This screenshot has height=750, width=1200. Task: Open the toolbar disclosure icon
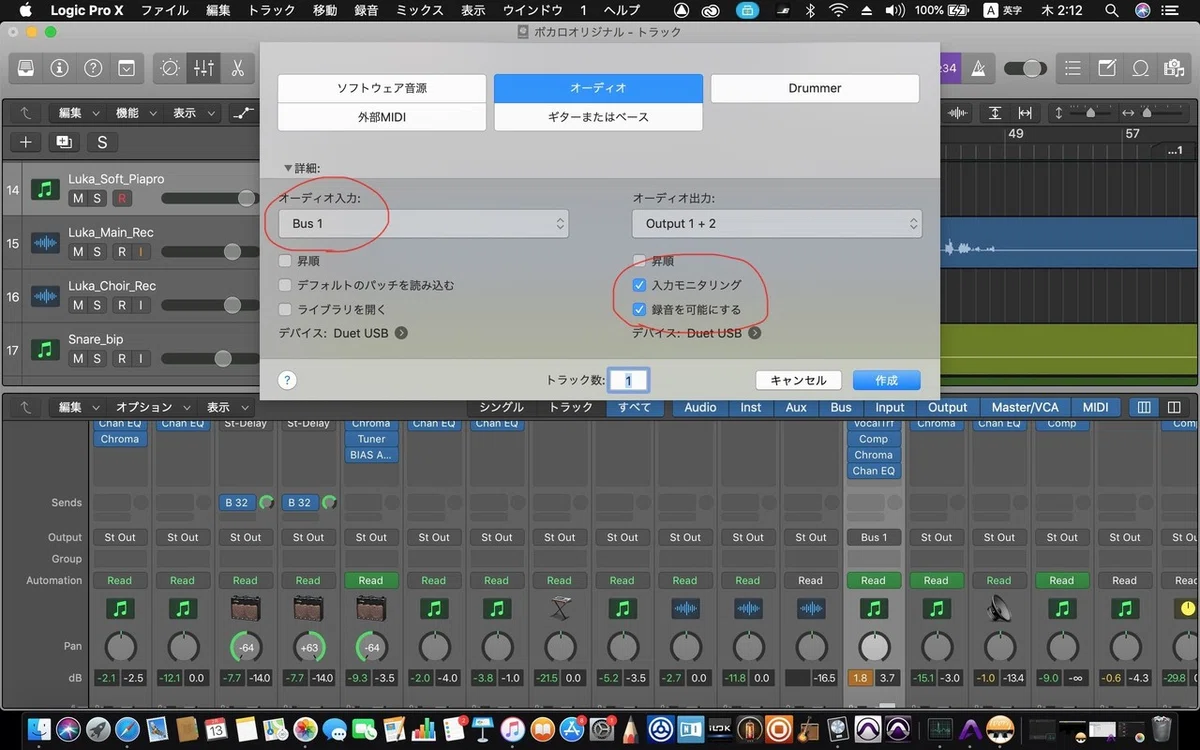click(127, 68)
